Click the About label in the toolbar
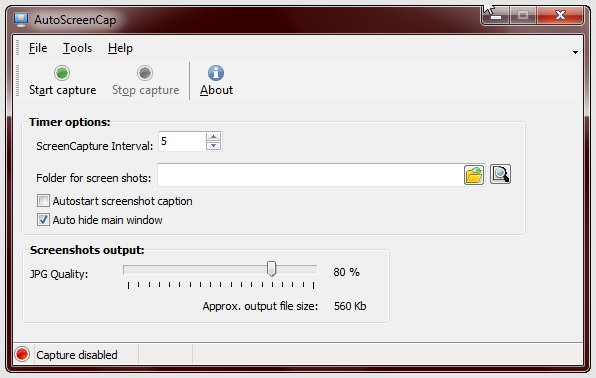596x378 pixels. [x=216, y=90]
